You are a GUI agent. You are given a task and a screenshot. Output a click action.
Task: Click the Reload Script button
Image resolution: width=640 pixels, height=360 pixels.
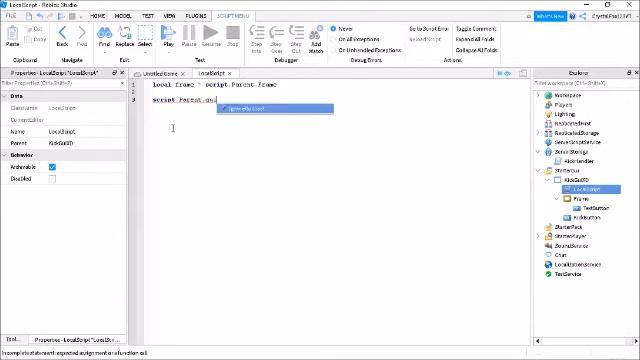click(425, 39)
